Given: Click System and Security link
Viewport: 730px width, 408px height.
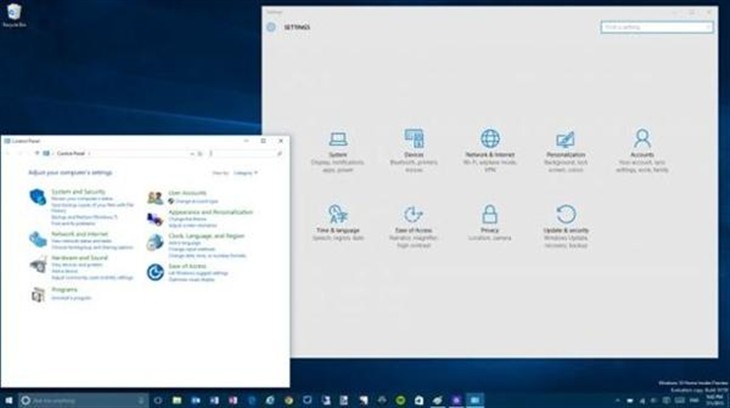Looking at the screenshot, I should [78, 191].
